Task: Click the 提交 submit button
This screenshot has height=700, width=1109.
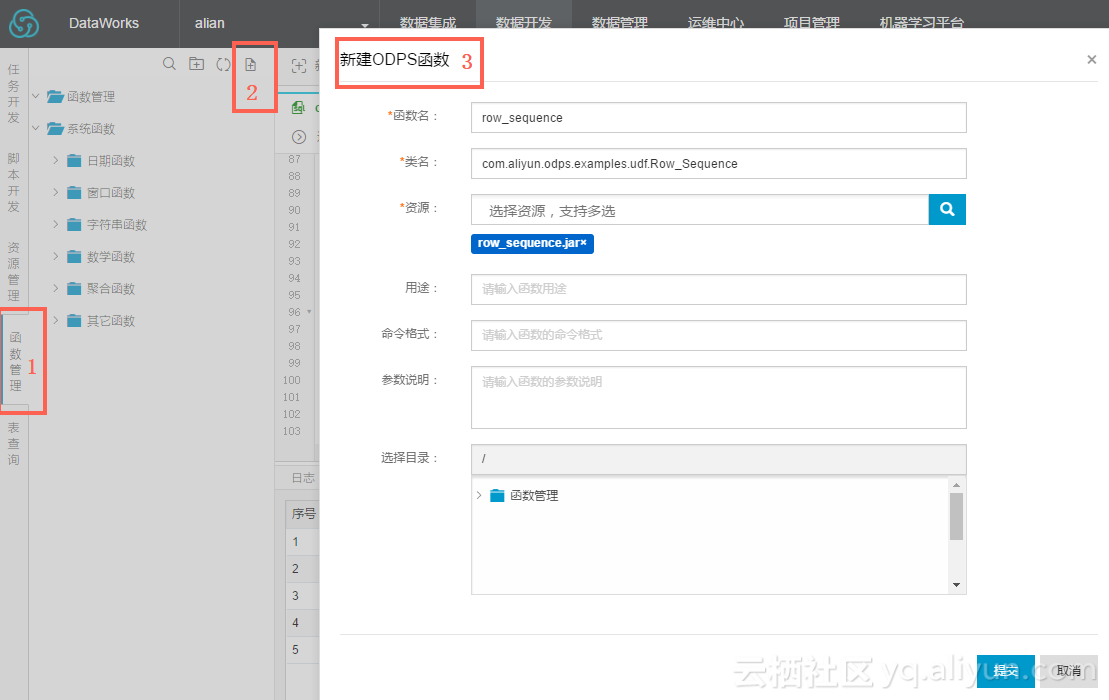Action: (1005, 671)
